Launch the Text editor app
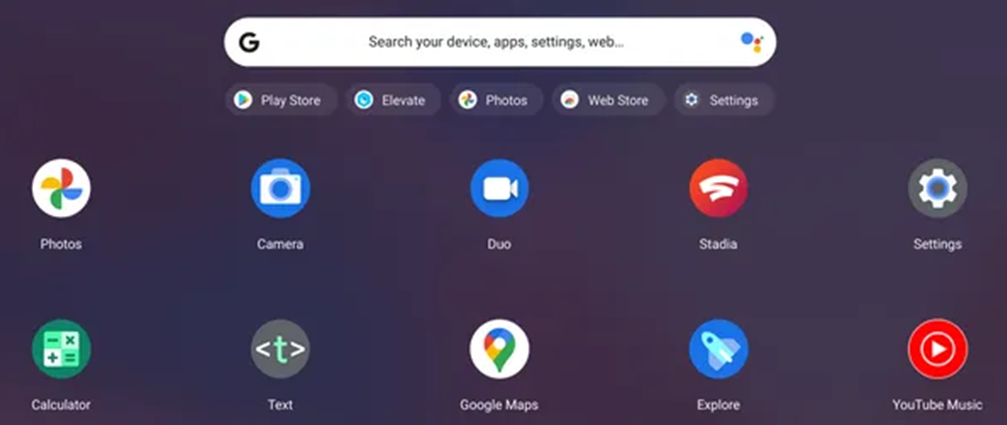 (280, 349)
